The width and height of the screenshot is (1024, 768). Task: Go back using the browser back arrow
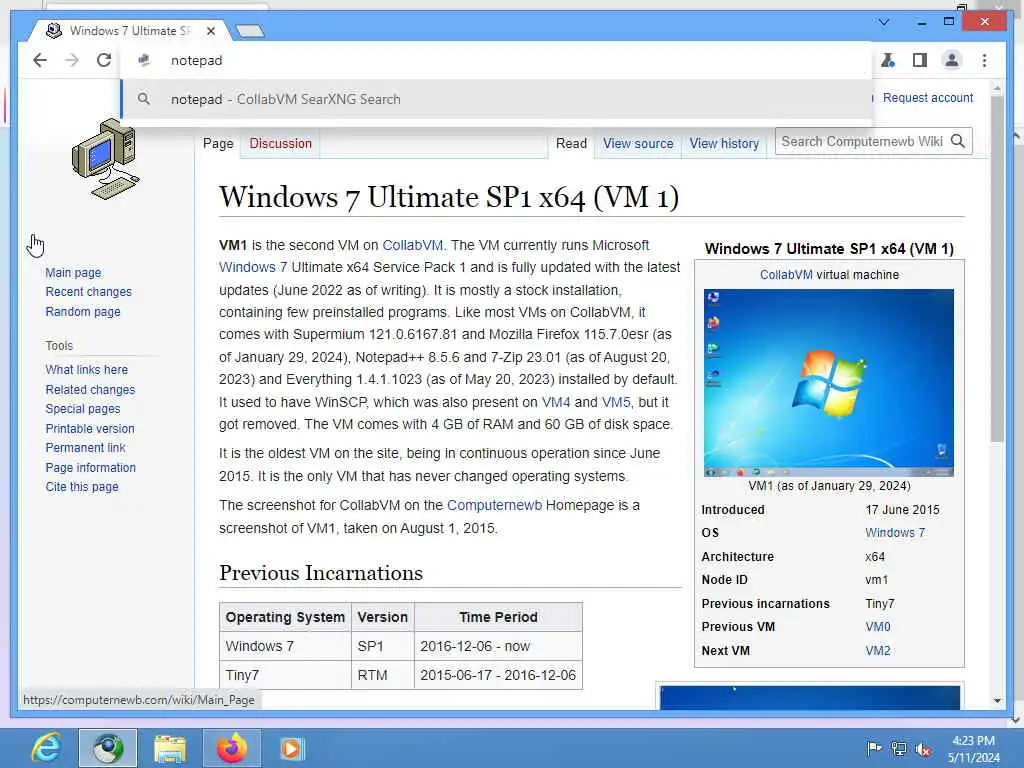click(40, 60)
